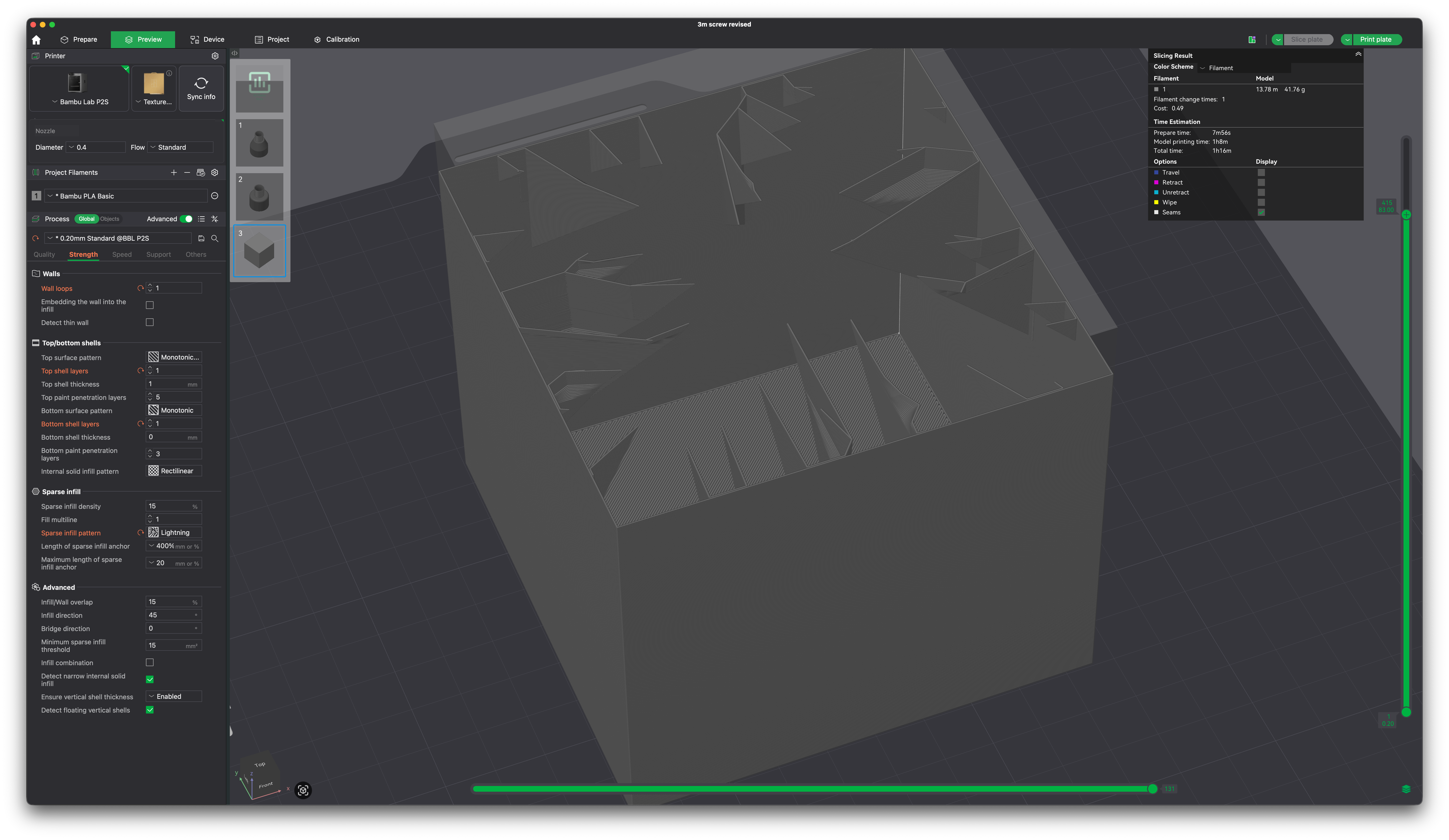Image resolution: width=1449 pixels, height=840 pixels.
Task: Open printer settings gear icon
Action: pyautogui.click(x=215, y=56)
